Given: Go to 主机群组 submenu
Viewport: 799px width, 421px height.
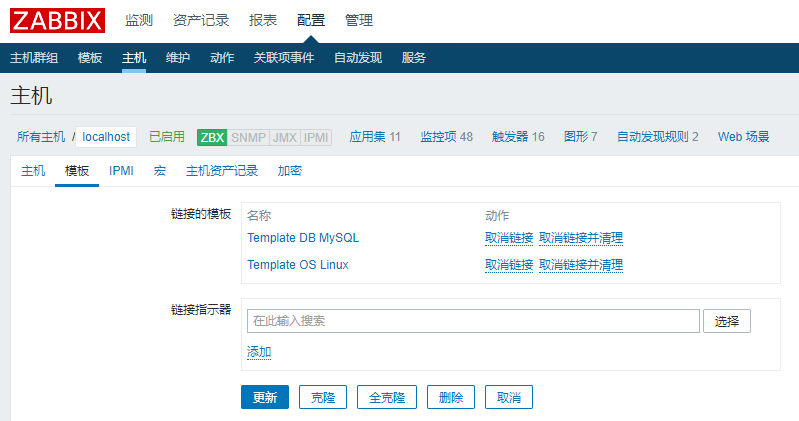Looking at the screenshot, I should click(34, 58).
